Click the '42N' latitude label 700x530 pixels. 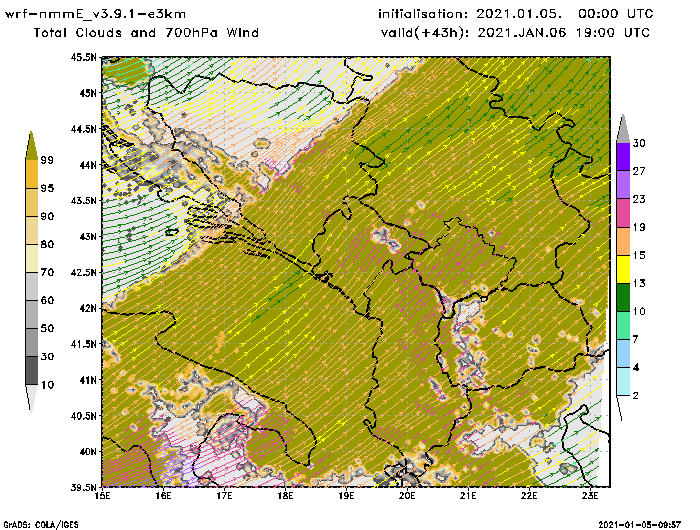(88, 308)
